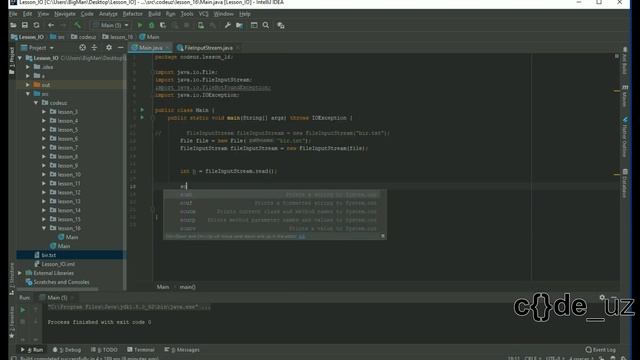This screenshot has width=640, height=360.
Task: Click the Save All toolbar icon
Action: 25,25
